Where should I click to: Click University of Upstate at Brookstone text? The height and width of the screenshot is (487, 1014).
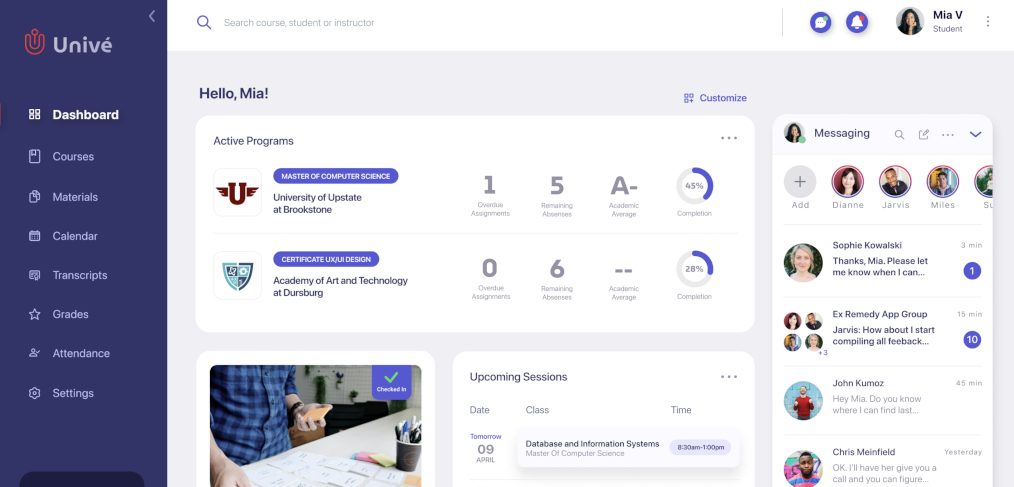point(317,204)
